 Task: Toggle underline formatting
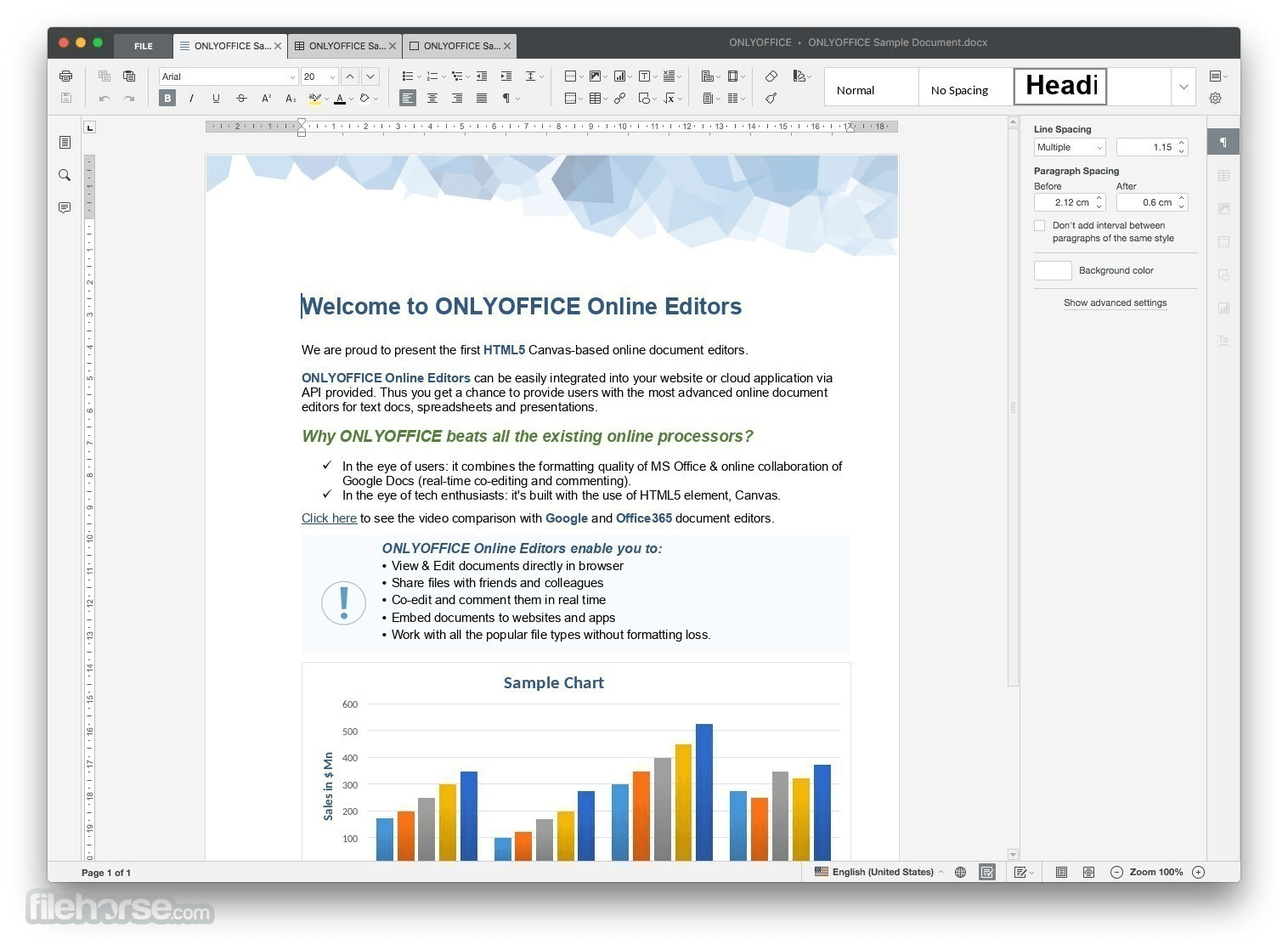click(x=217, y=99)
